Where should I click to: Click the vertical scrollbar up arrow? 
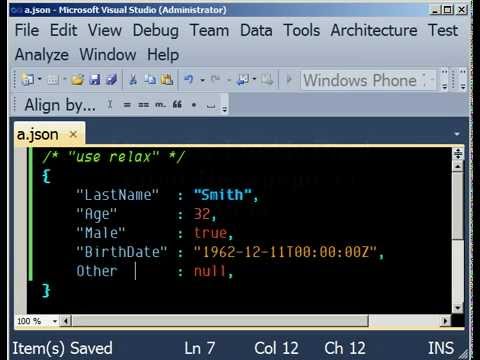(458, 166)
